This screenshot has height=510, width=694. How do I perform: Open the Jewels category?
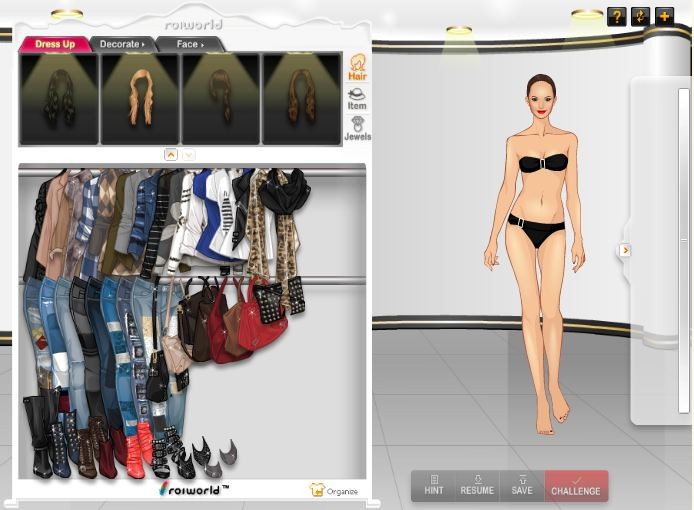pyautogui.click(x=357, y=129)
